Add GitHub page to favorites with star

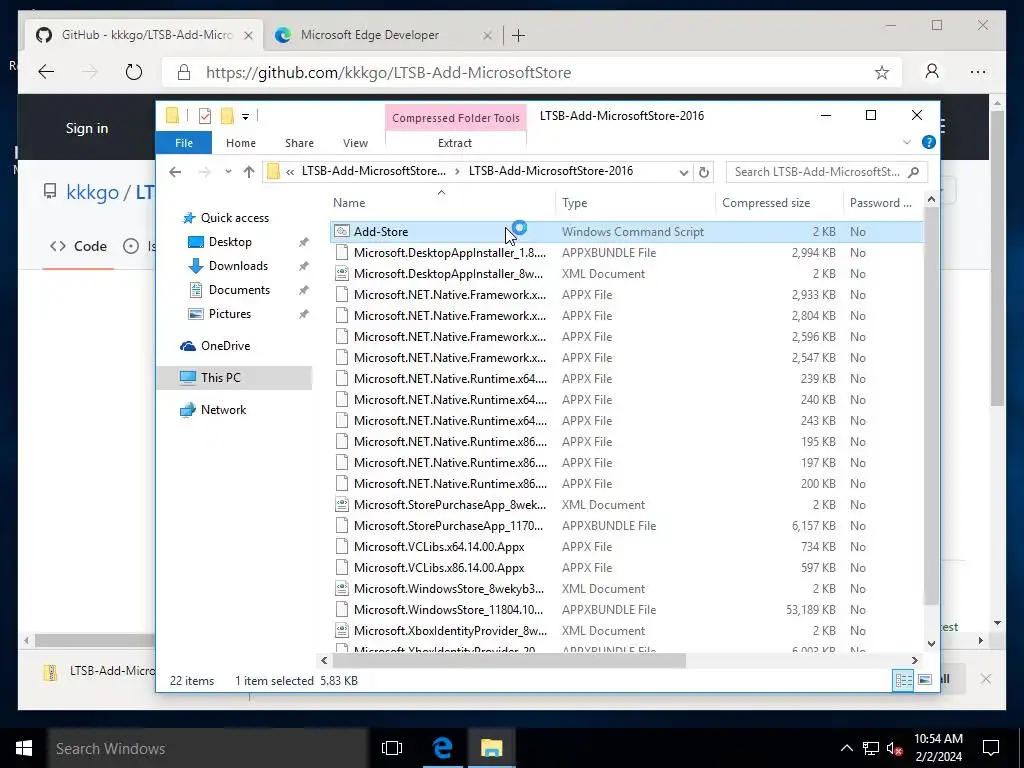(882, 72)
